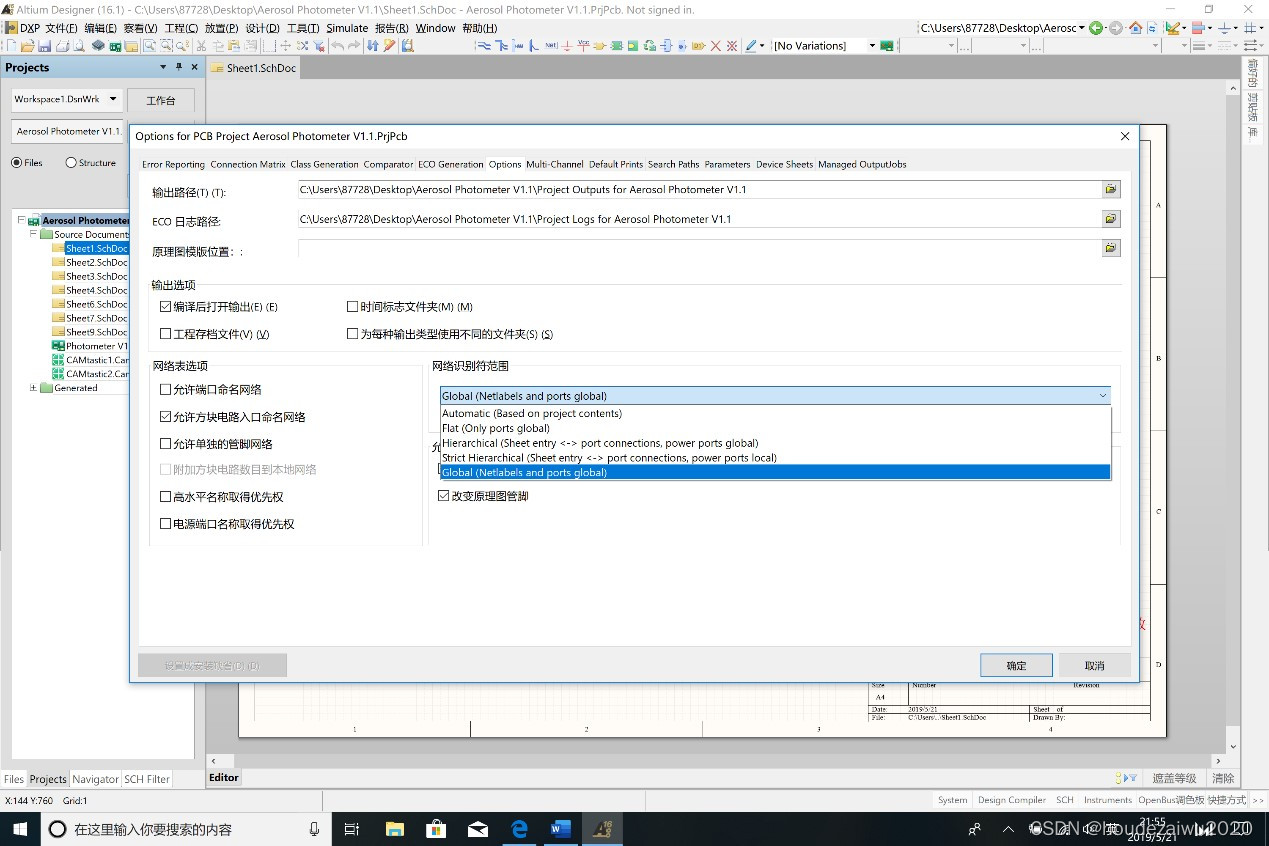Open the Workspace1.DsnWrk dropdown
The width and height of the screenshot is (1269, 846).
click(113, 99)
